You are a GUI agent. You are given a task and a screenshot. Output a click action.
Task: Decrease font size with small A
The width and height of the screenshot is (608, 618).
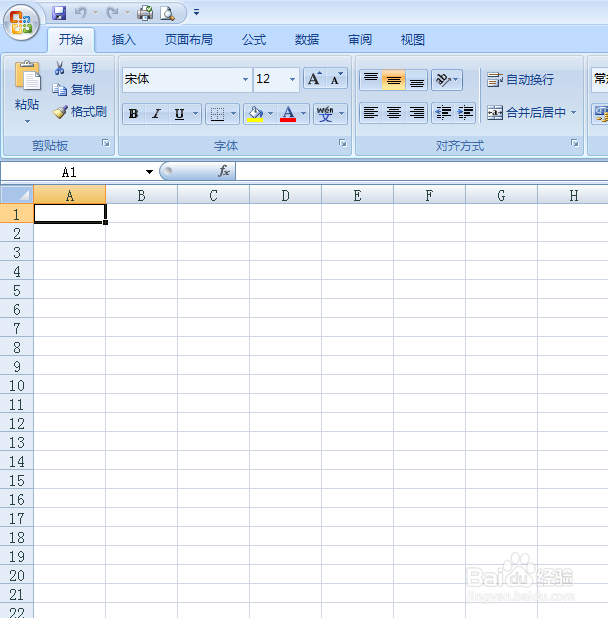(336, 79)
